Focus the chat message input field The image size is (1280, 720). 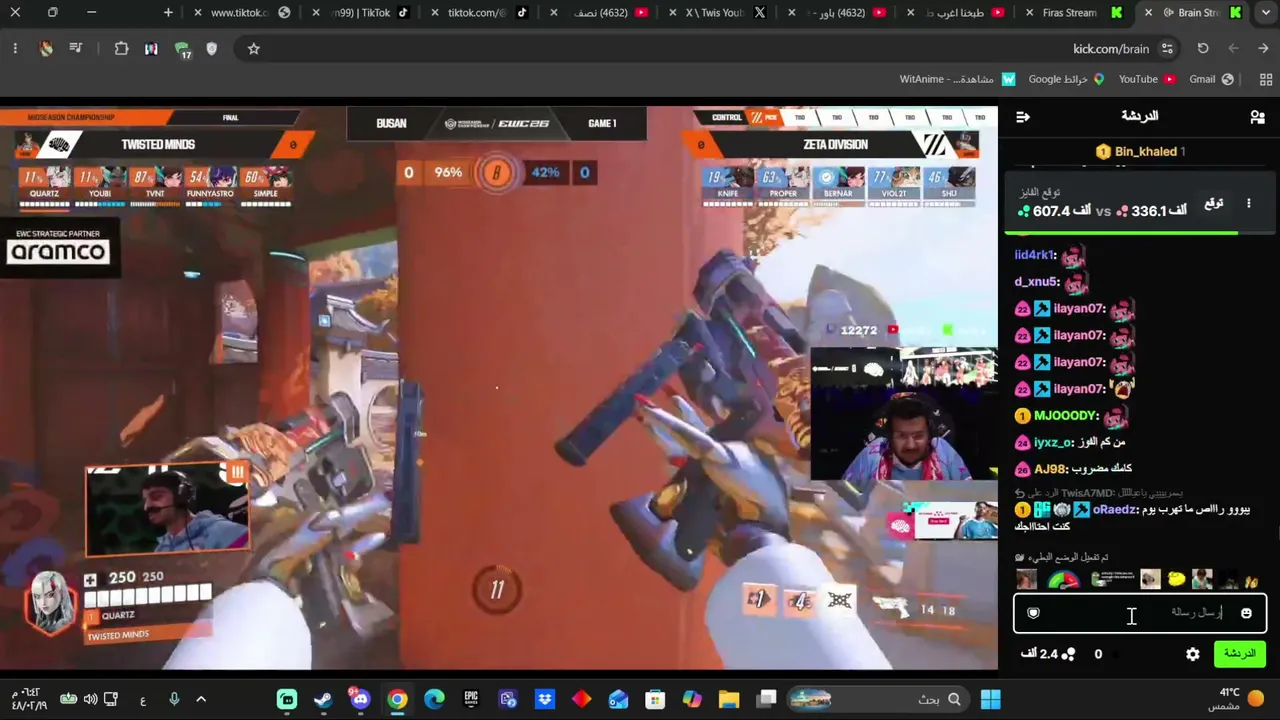point(1140,613)
